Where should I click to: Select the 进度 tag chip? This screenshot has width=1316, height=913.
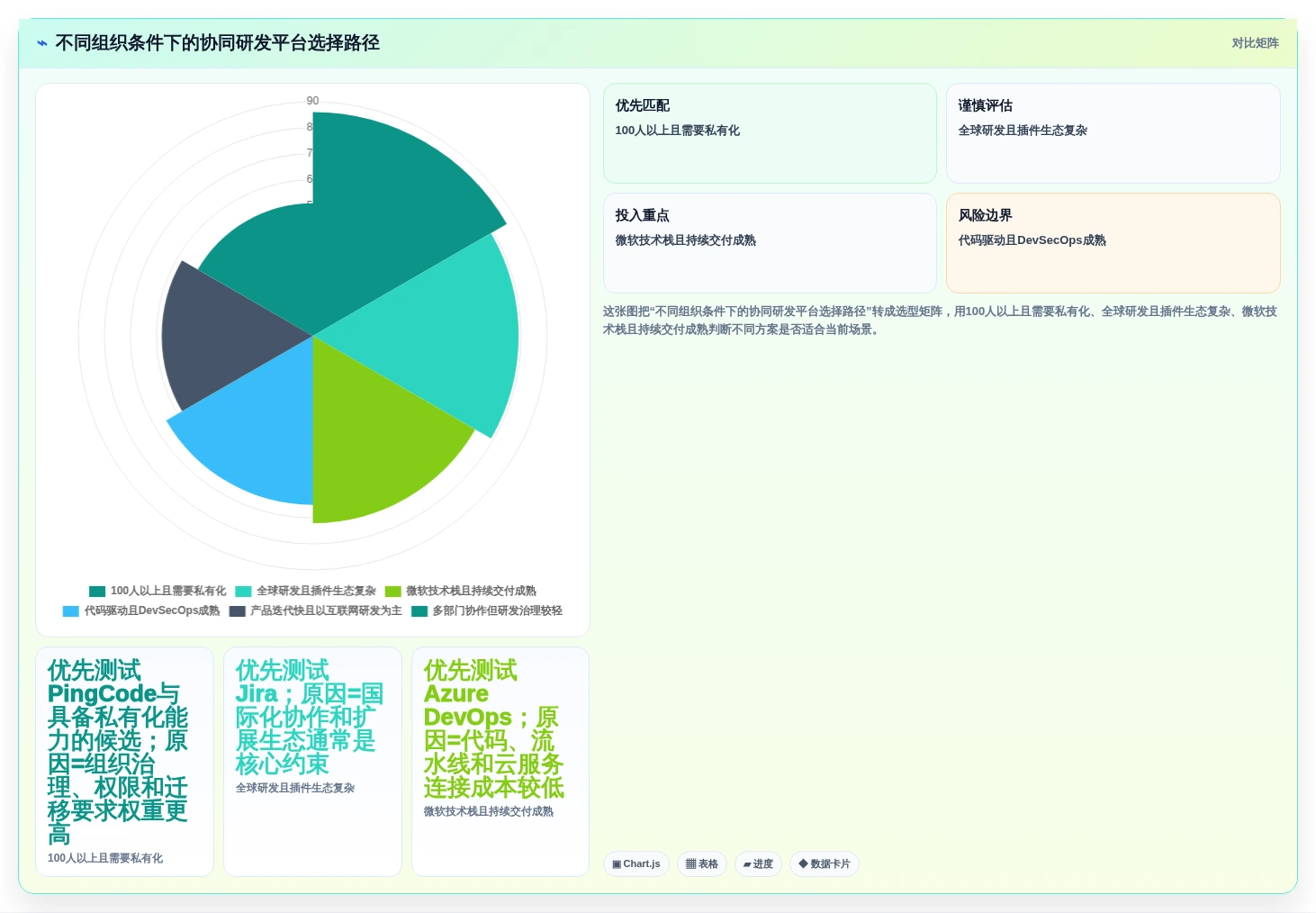click(758, 863)
